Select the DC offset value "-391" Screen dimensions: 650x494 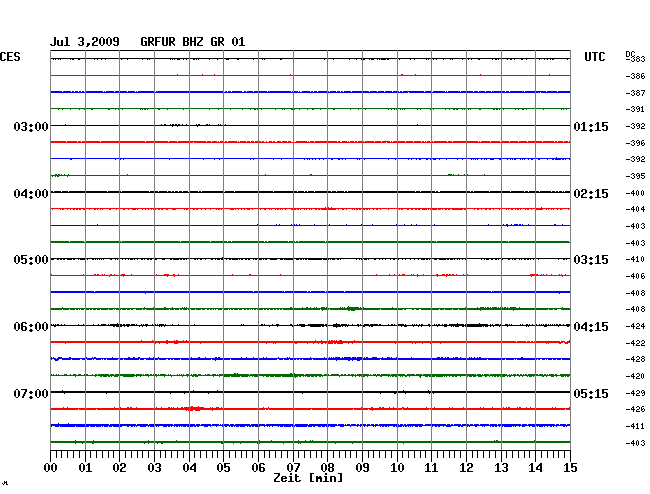635,109
